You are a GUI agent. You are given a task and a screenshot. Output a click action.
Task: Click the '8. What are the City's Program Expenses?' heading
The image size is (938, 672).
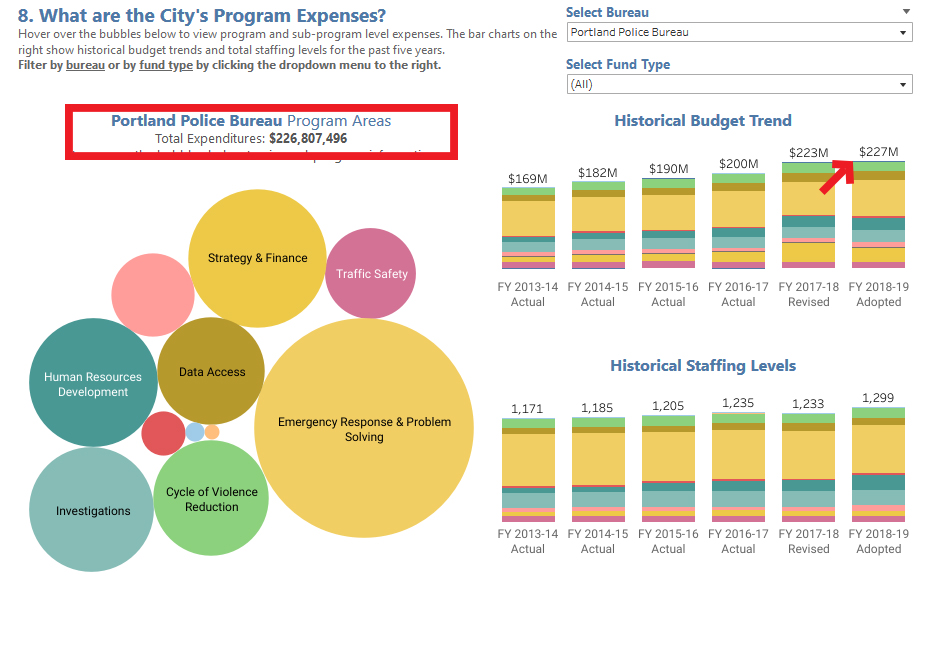[202, 16]
